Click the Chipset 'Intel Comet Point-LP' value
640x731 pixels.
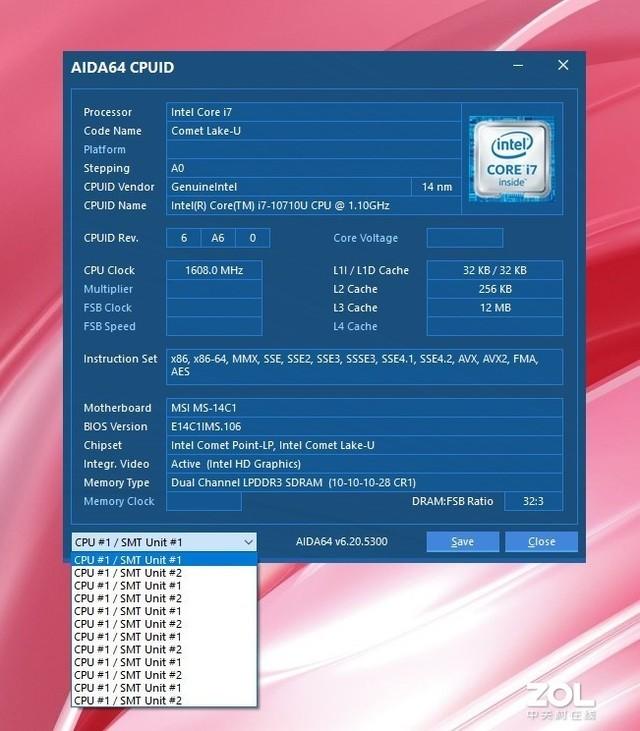point(364,445)
